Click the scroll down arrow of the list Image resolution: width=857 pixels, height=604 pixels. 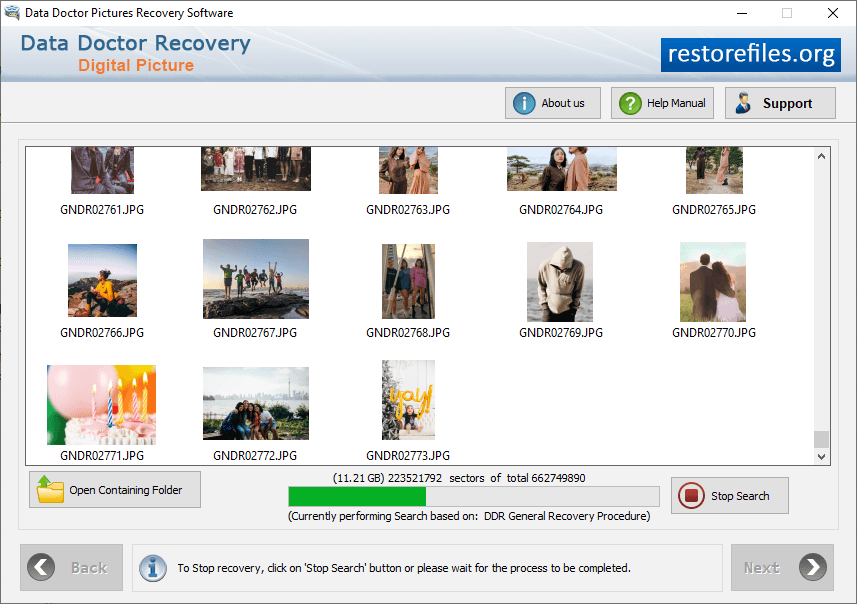pos(821,456)
